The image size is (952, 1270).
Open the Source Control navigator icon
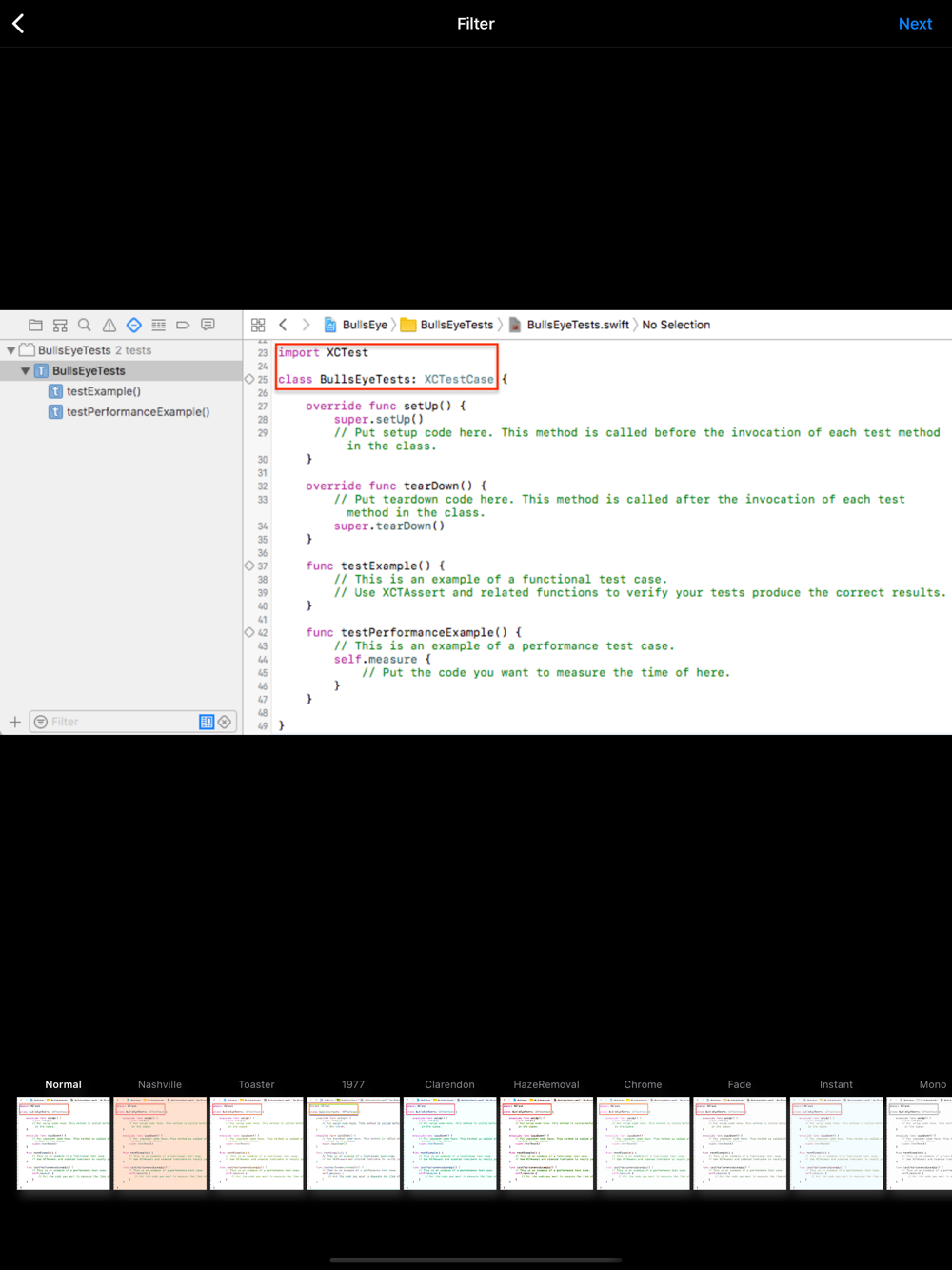coord(60,325)
